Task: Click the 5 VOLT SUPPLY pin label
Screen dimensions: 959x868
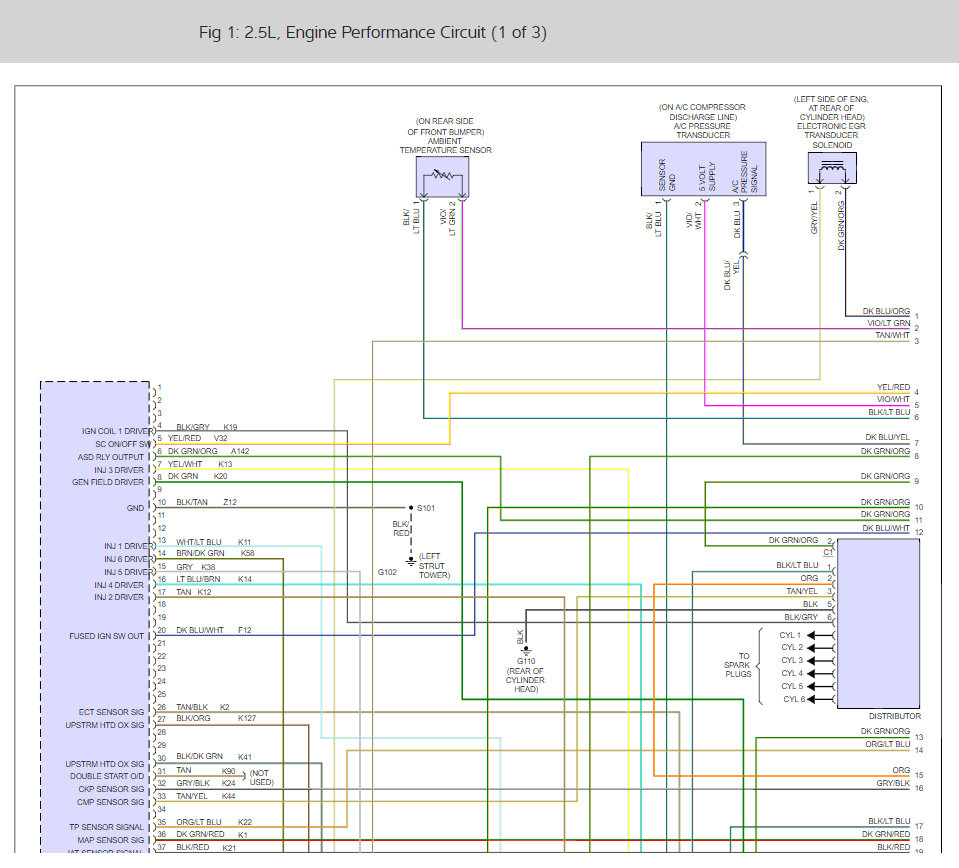Action: 707,177
